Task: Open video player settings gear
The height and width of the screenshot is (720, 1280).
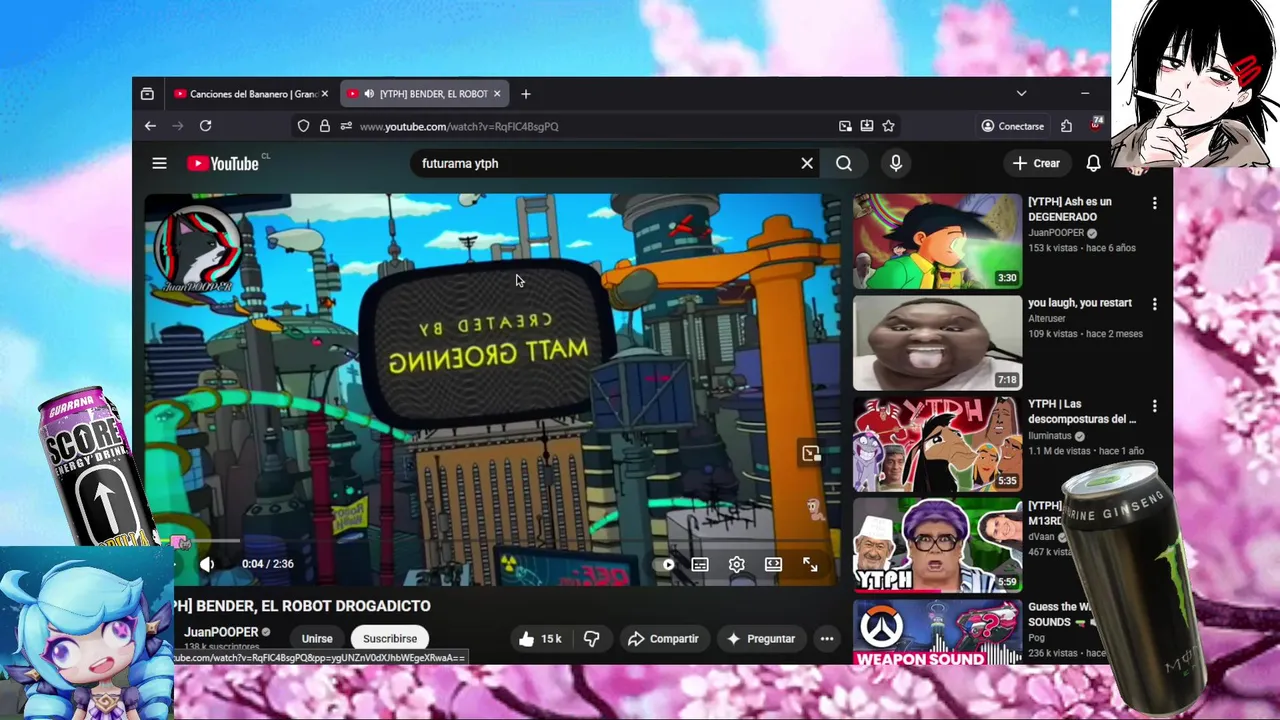Action: [x=736, y=565]
